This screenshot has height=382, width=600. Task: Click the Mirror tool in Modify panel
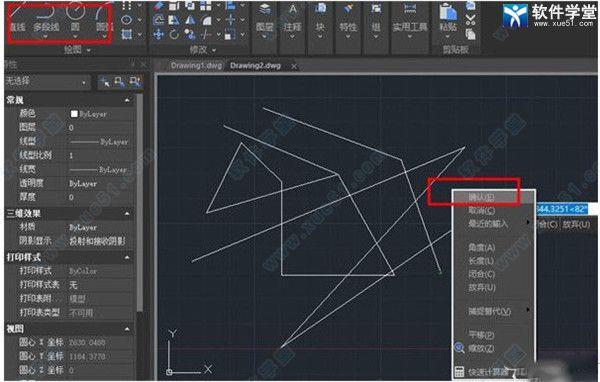point(190,20)
